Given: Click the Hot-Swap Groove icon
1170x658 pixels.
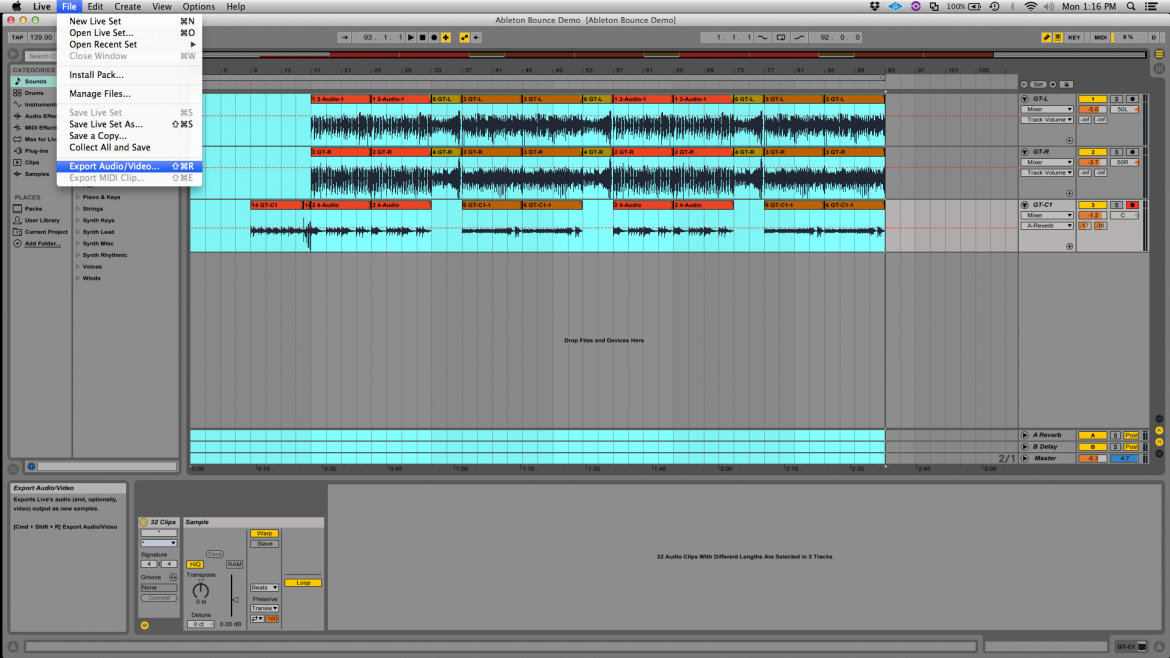Looking at the screenshot, I should tap(173, 577).
